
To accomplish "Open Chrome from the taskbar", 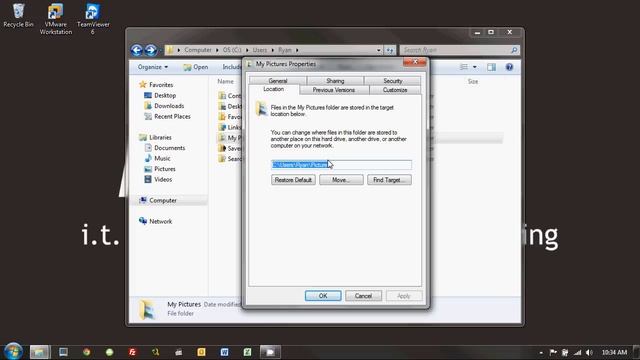I will (x=87, y=352).
